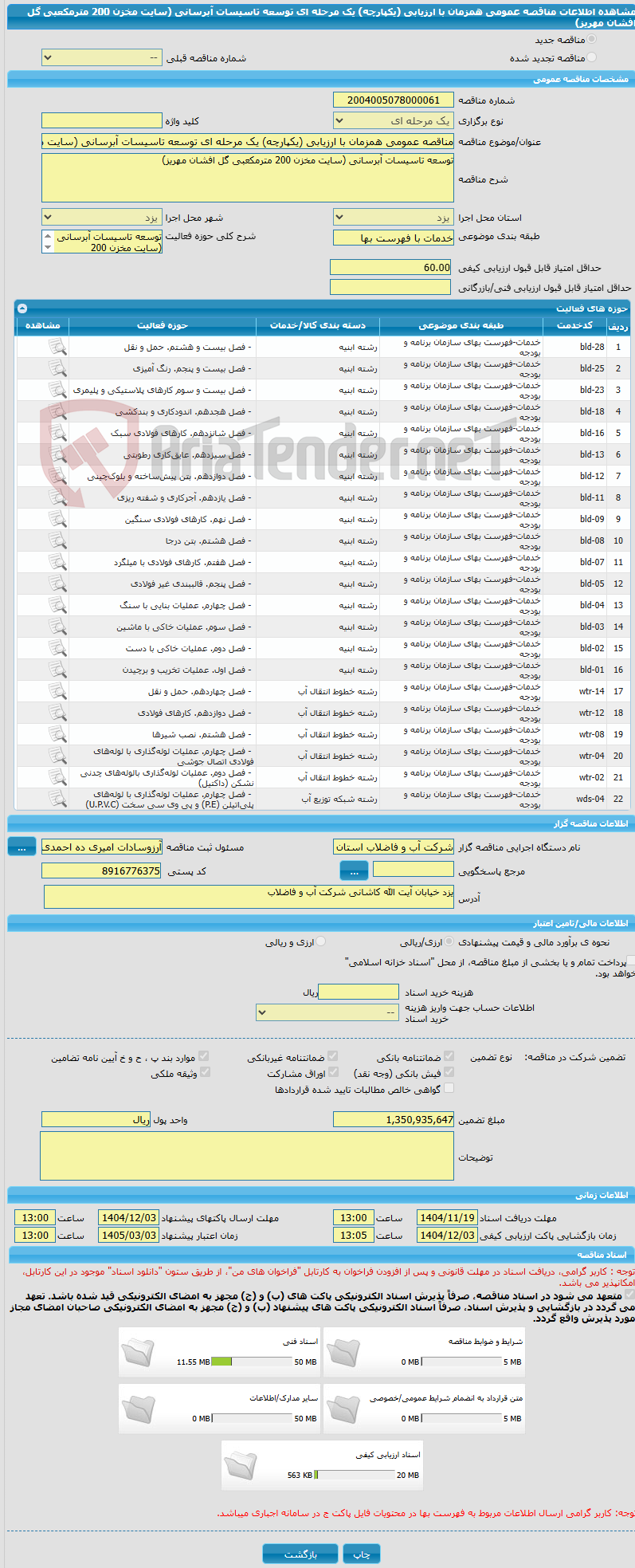
Task: Sort by حوزه فعالیت column header
Action: (x=163, y=325)
